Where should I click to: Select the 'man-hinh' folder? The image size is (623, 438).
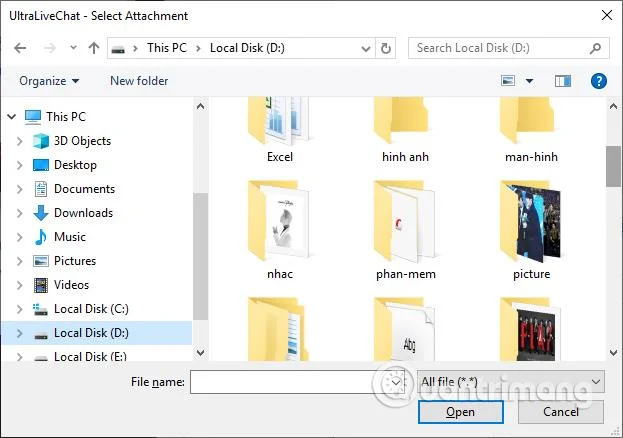(x=531, y=129)
